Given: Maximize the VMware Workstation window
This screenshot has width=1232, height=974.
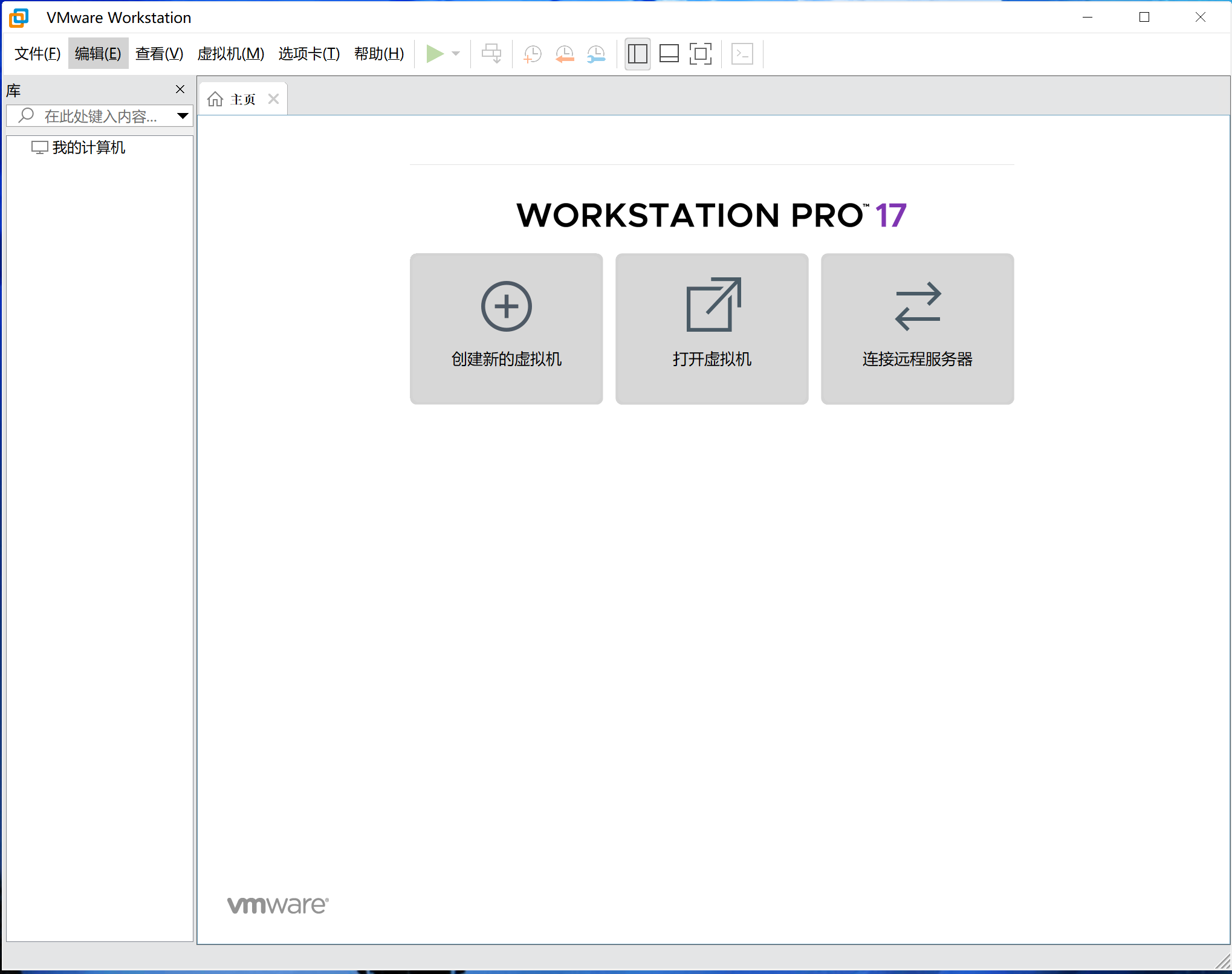Looking at the screenshot, I should (x=1144, y=18).
